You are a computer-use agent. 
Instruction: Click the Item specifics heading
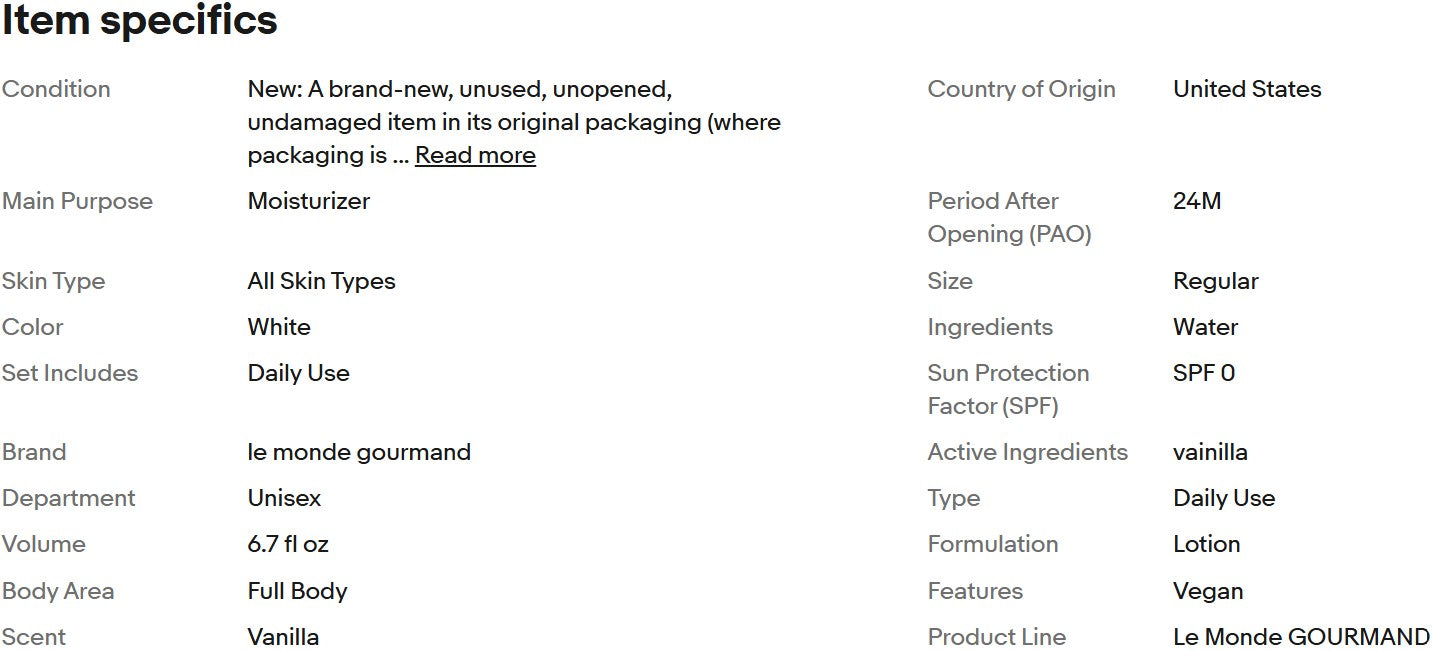click(139, 20)
